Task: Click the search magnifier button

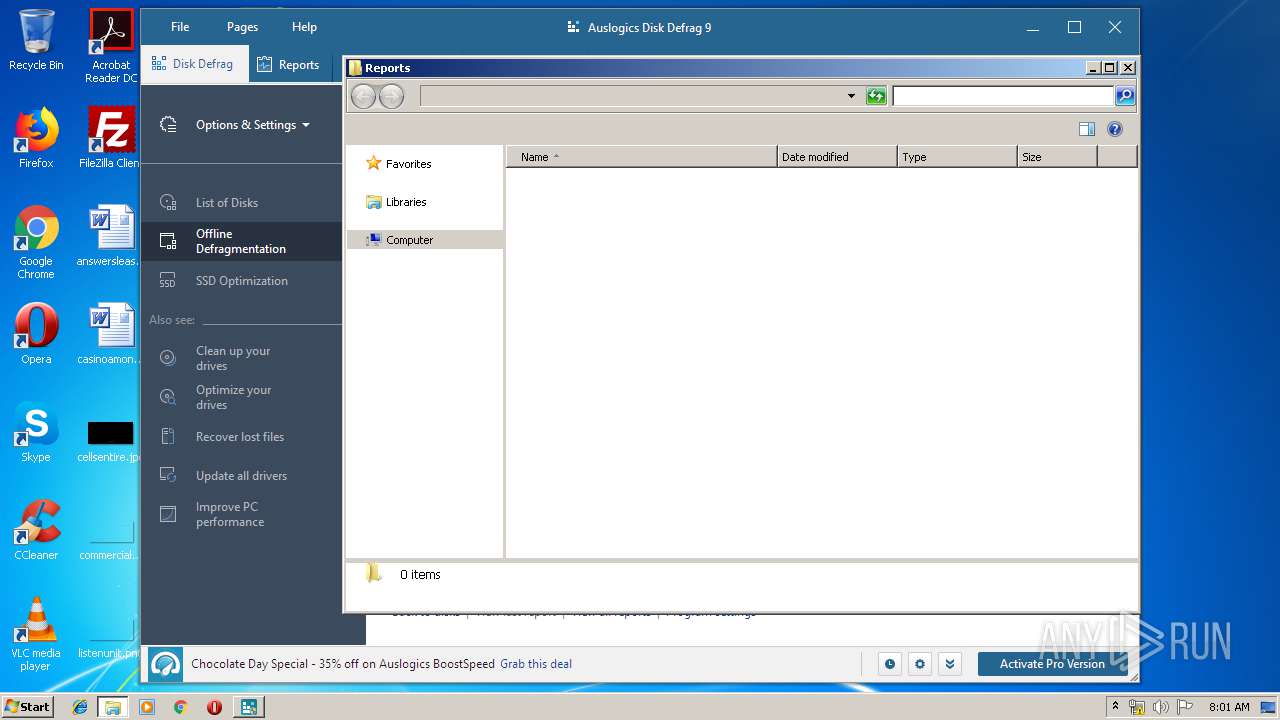Action: point(1125,96)
